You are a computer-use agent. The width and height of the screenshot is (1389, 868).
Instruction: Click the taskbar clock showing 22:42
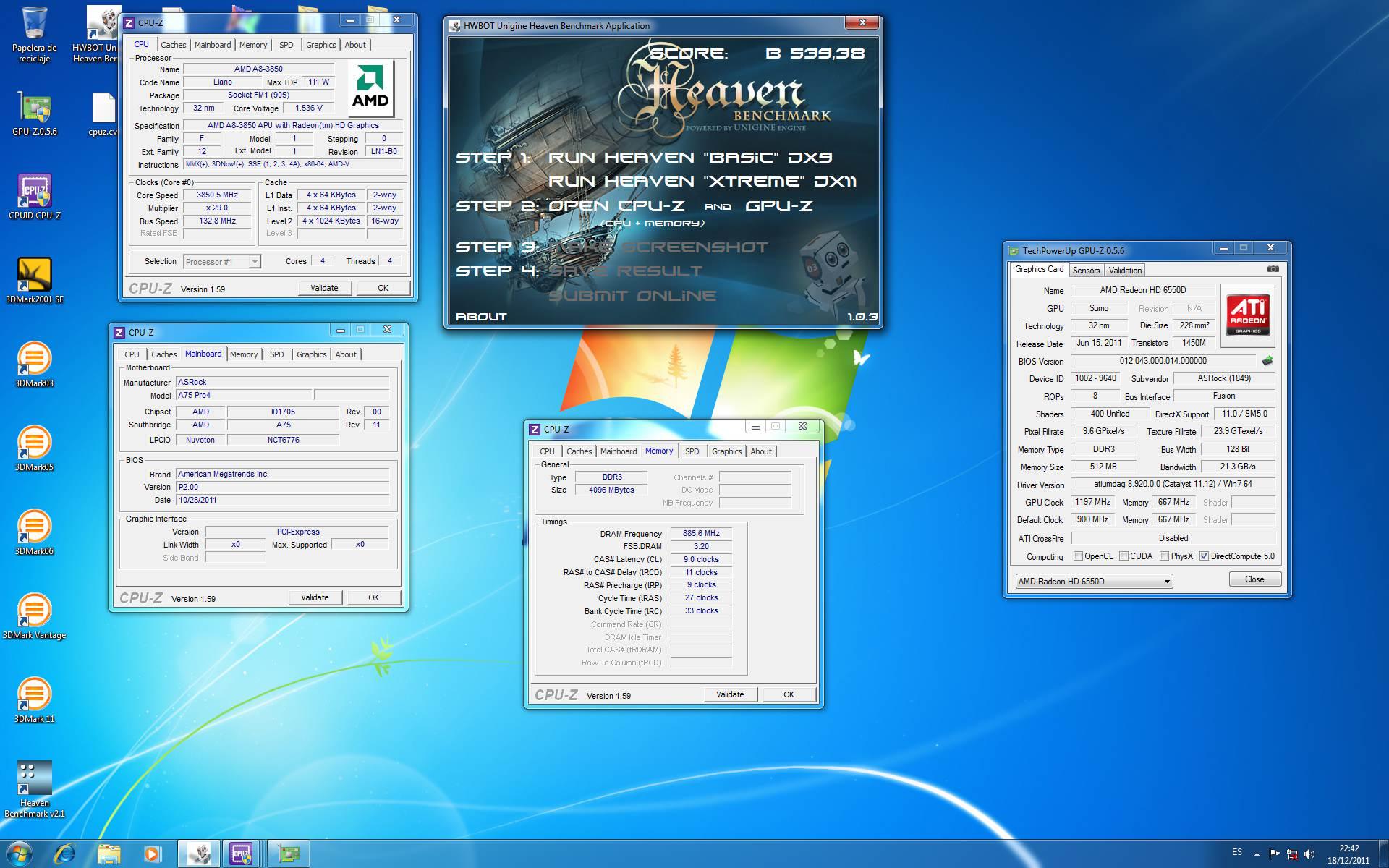[1348, 854]
